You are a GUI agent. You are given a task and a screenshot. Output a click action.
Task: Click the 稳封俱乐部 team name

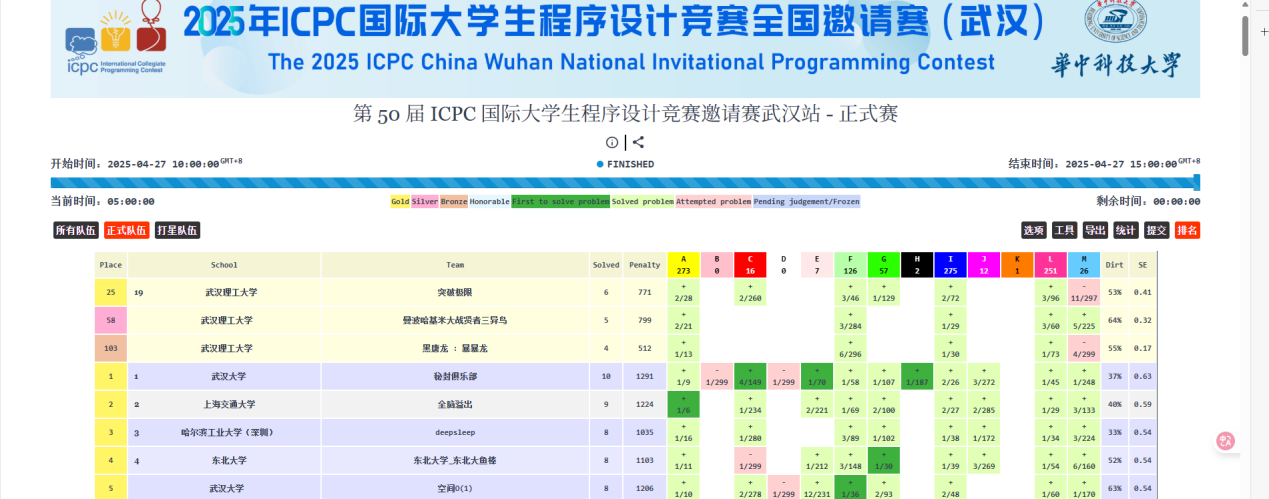(455, 376)
